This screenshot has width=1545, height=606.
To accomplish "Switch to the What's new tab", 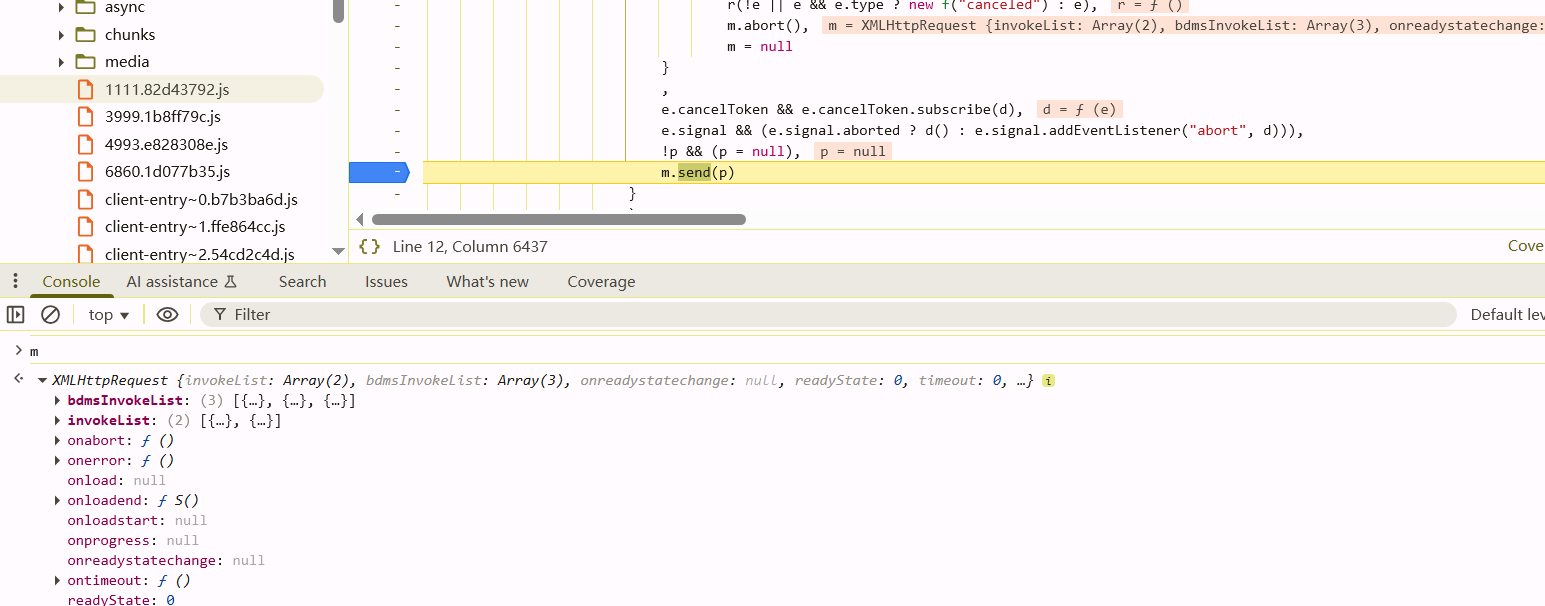I will (x=488, y=282).
